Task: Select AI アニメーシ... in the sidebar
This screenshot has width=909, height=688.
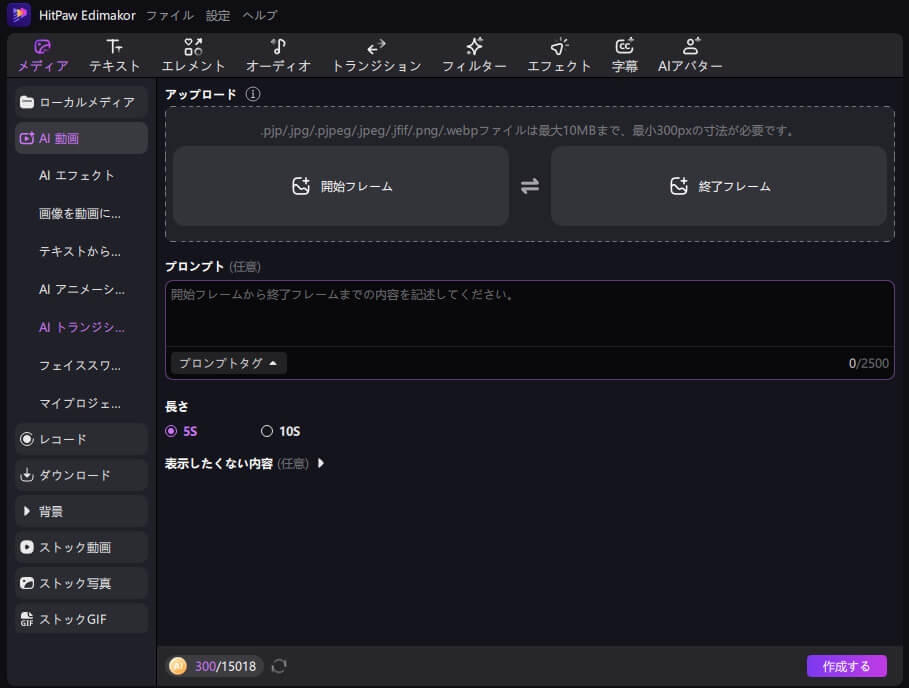Action: [x=81, y=289]
